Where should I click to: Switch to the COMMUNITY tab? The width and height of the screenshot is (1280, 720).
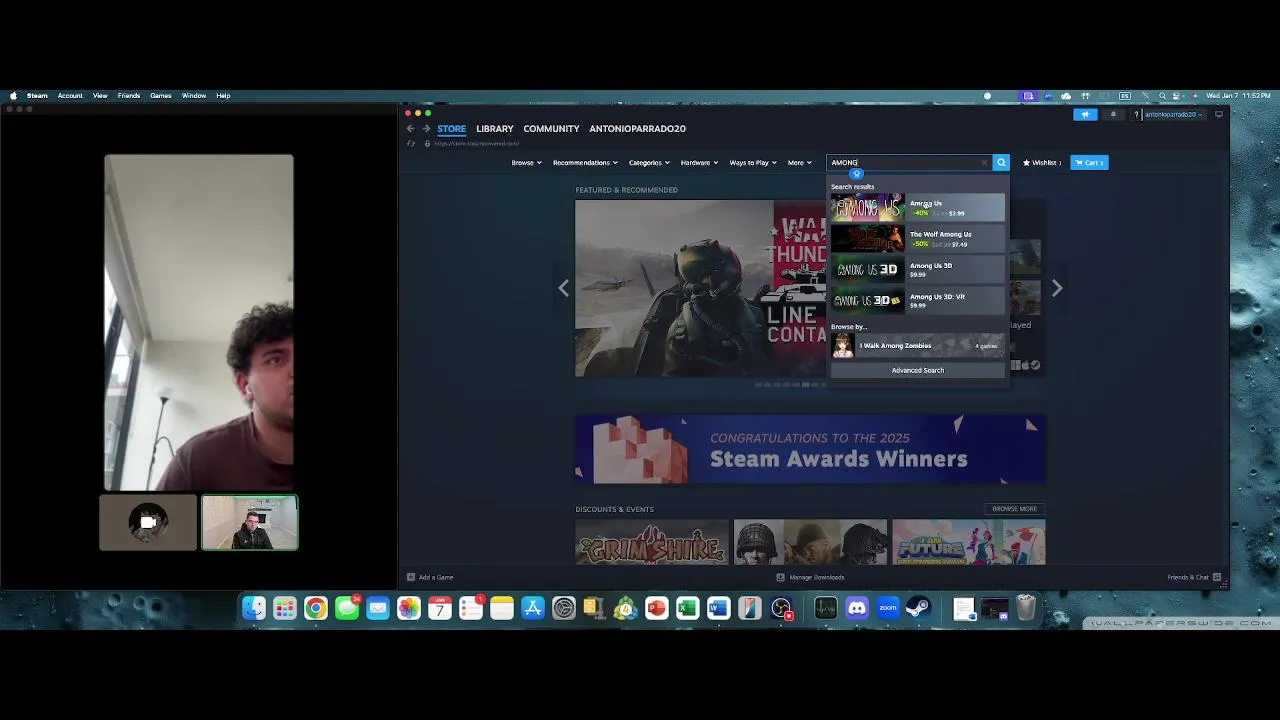click(x=551, y=129)
